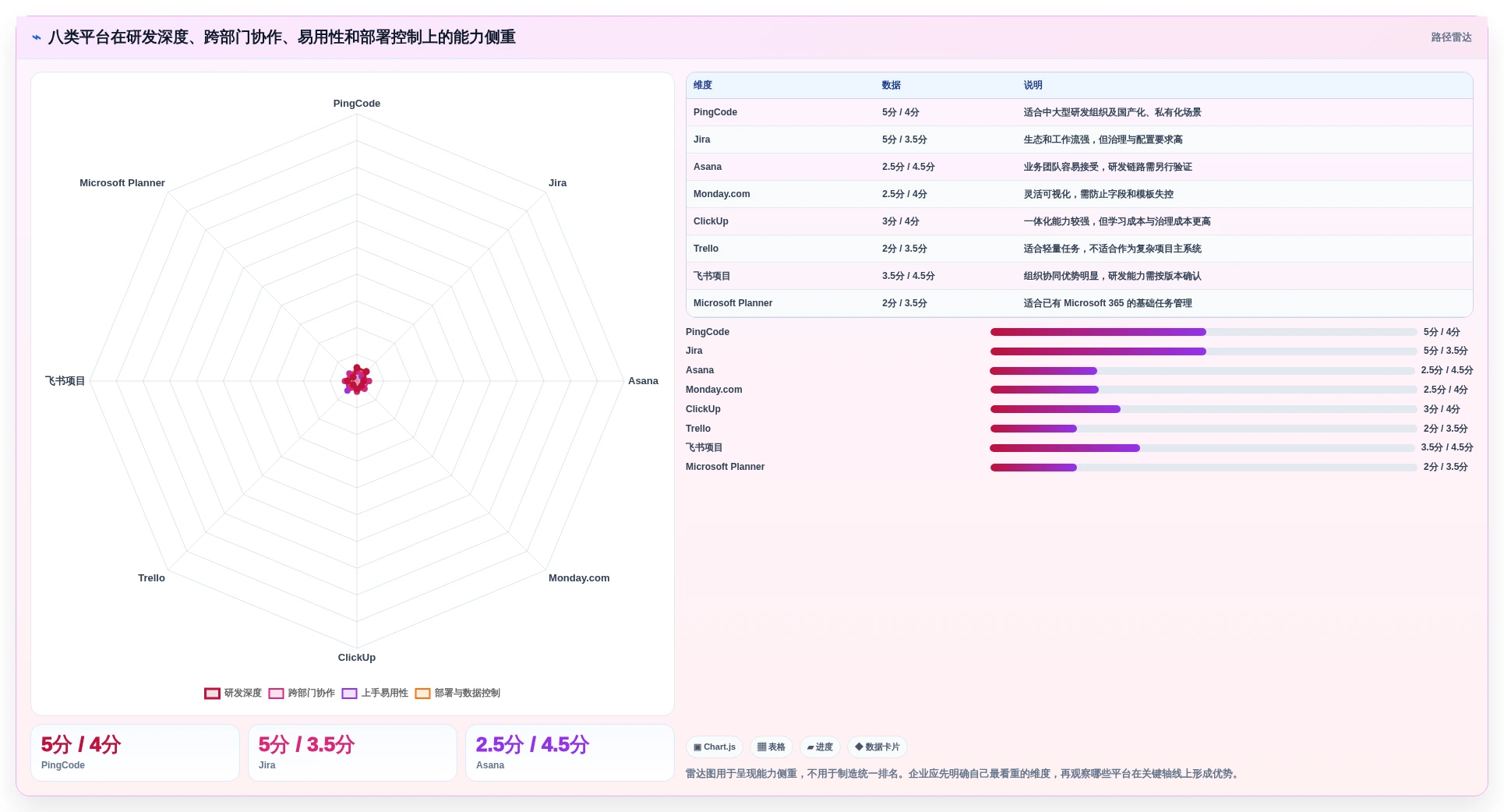
Task: Select the 飞书项目 progress bar
Action: pyautogui.click(x=1202, y=448)
